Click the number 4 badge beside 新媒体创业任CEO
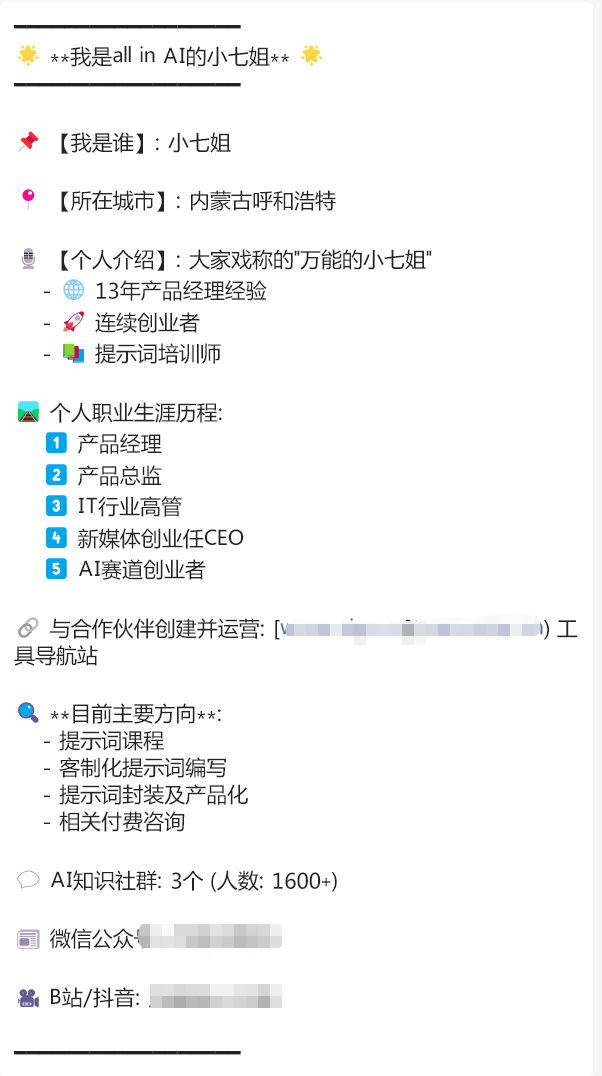This screenshot has height=1076, width=602. [56, 537]
